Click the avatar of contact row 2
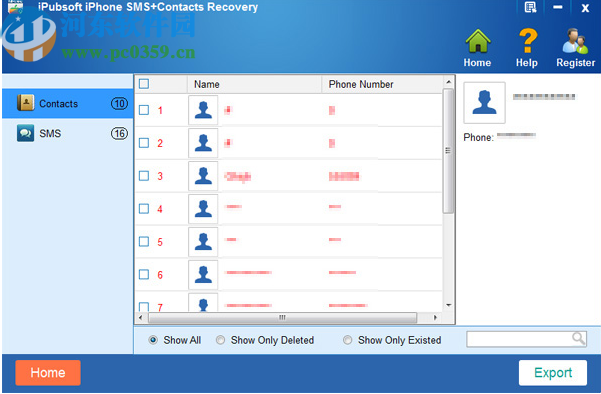The image size is (601, 394). click(x=203, y=143)
